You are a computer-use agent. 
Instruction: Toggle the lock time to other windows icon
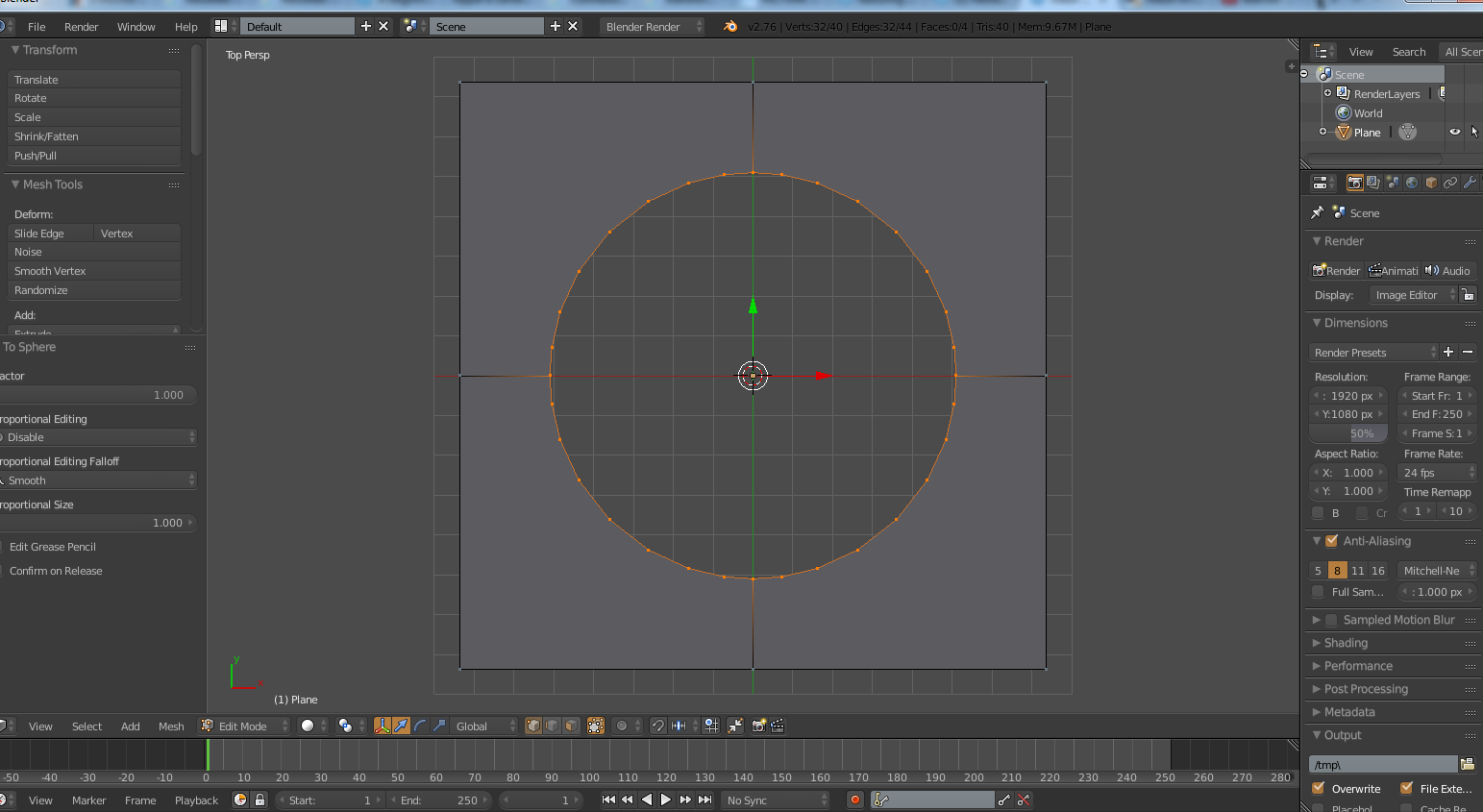tap(260, 800)
